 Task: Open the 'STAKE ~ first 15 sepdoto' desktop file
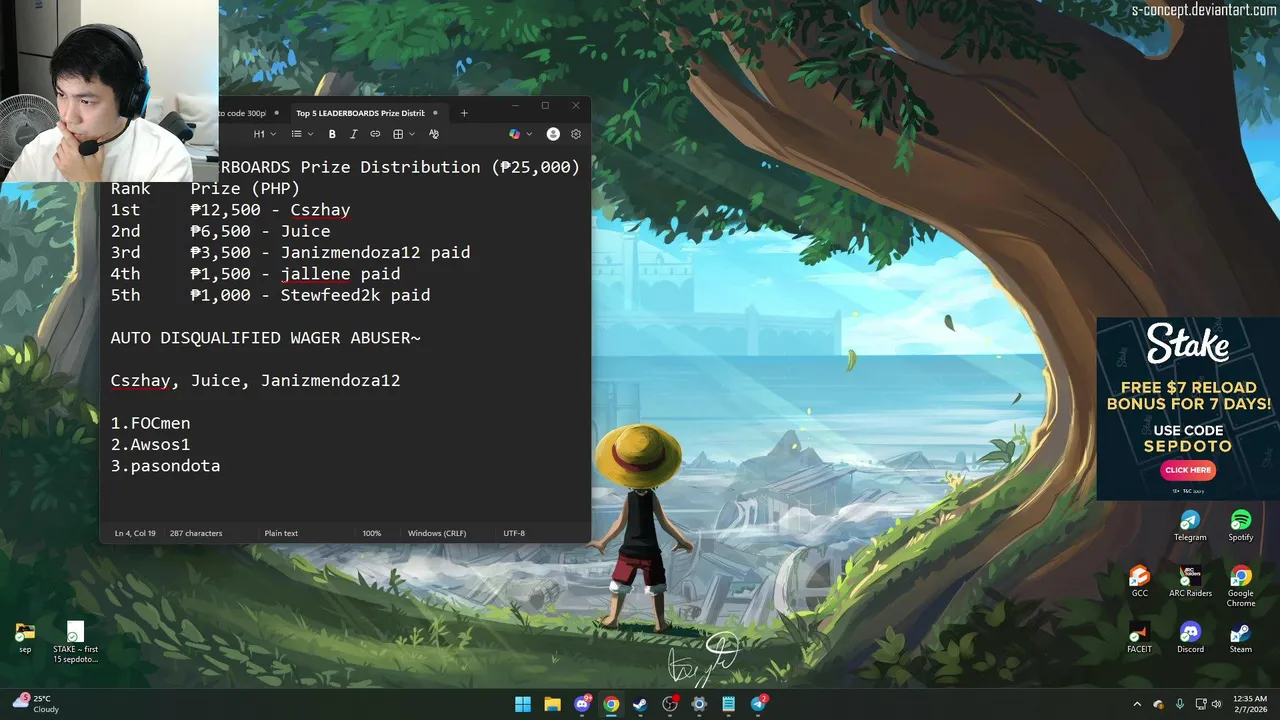76,642
